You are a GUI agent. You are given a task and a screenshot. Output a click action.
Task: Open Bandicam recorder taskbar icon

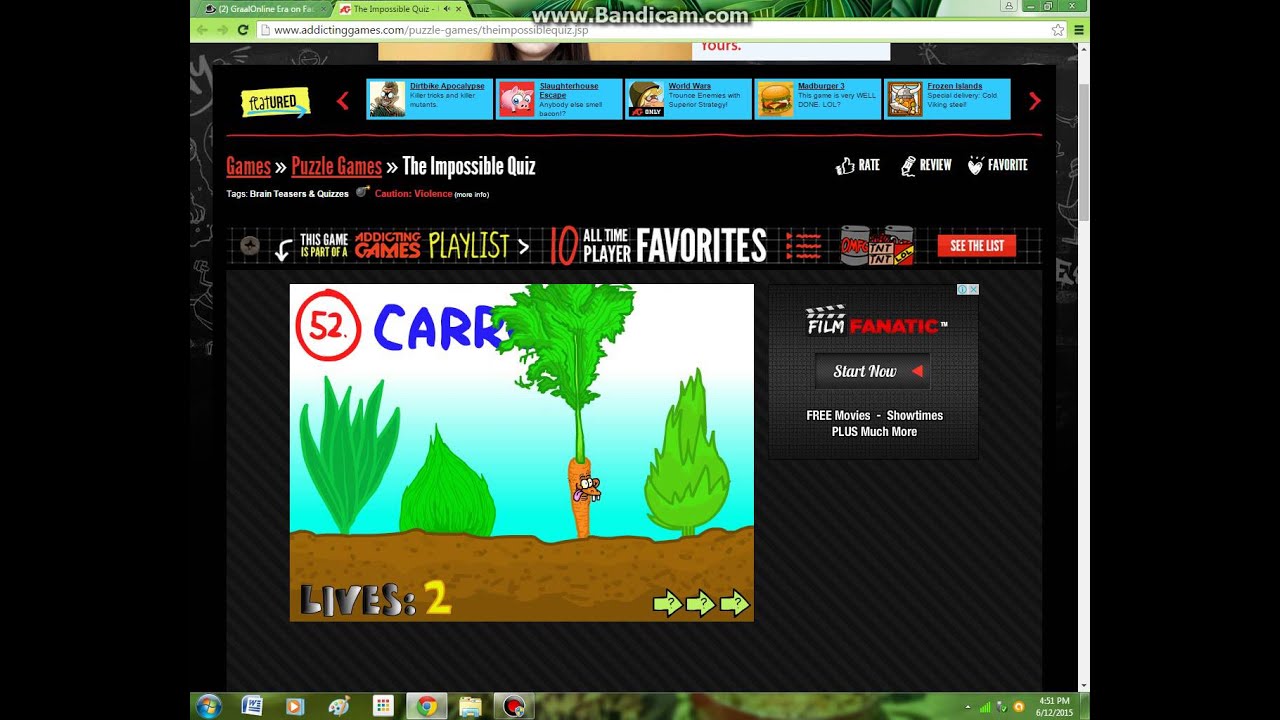514,706
